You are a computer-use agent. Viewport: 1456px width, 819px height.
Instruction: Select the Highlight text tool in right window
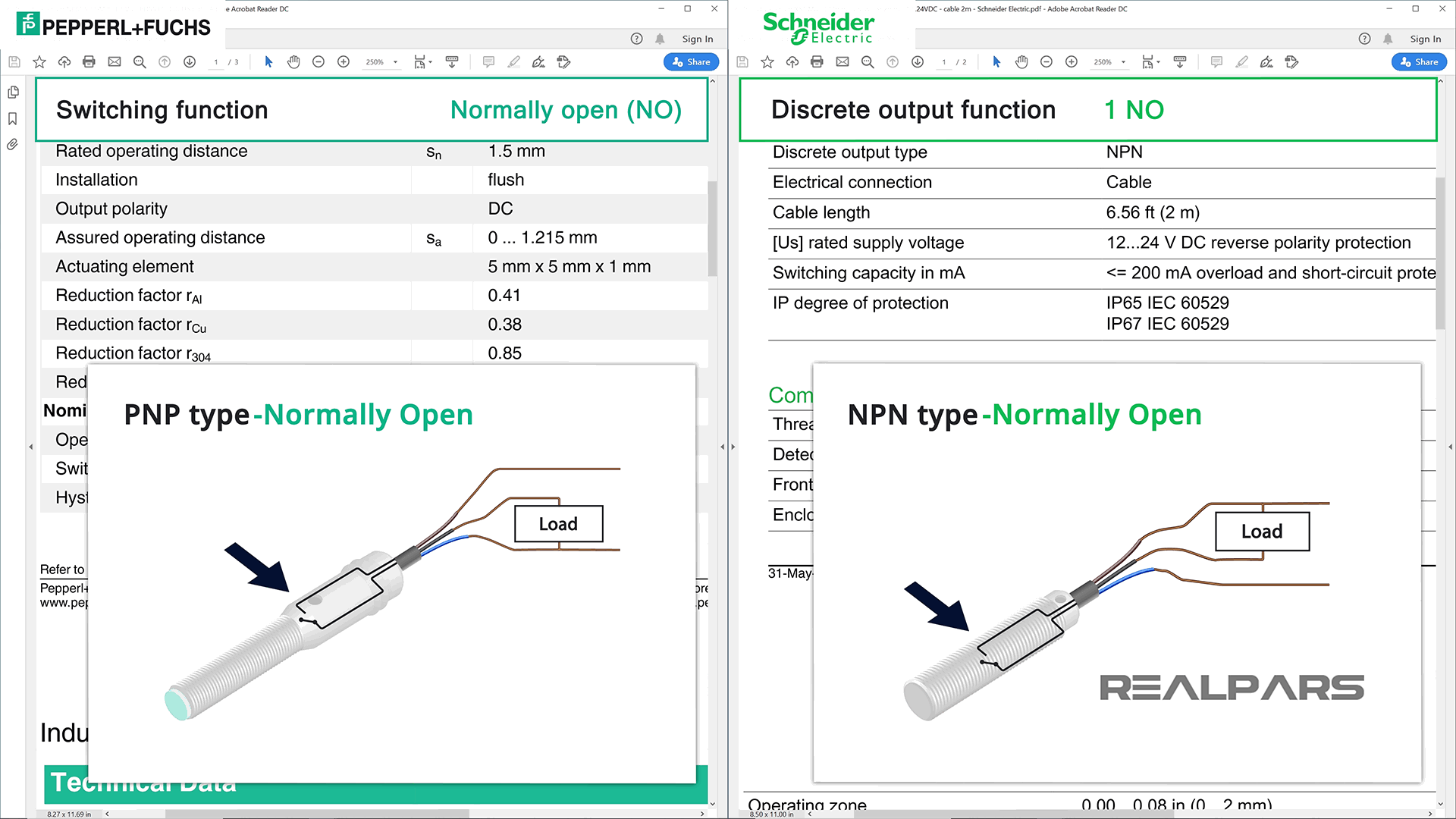click(1241, 61)
